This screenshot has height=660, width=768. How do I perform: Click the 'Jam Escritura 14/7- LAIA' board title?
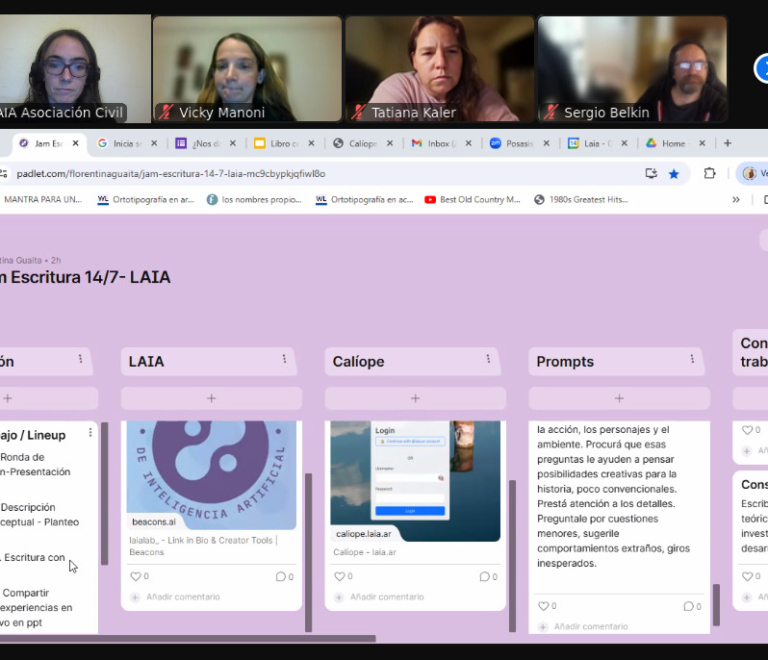point(85,278)
